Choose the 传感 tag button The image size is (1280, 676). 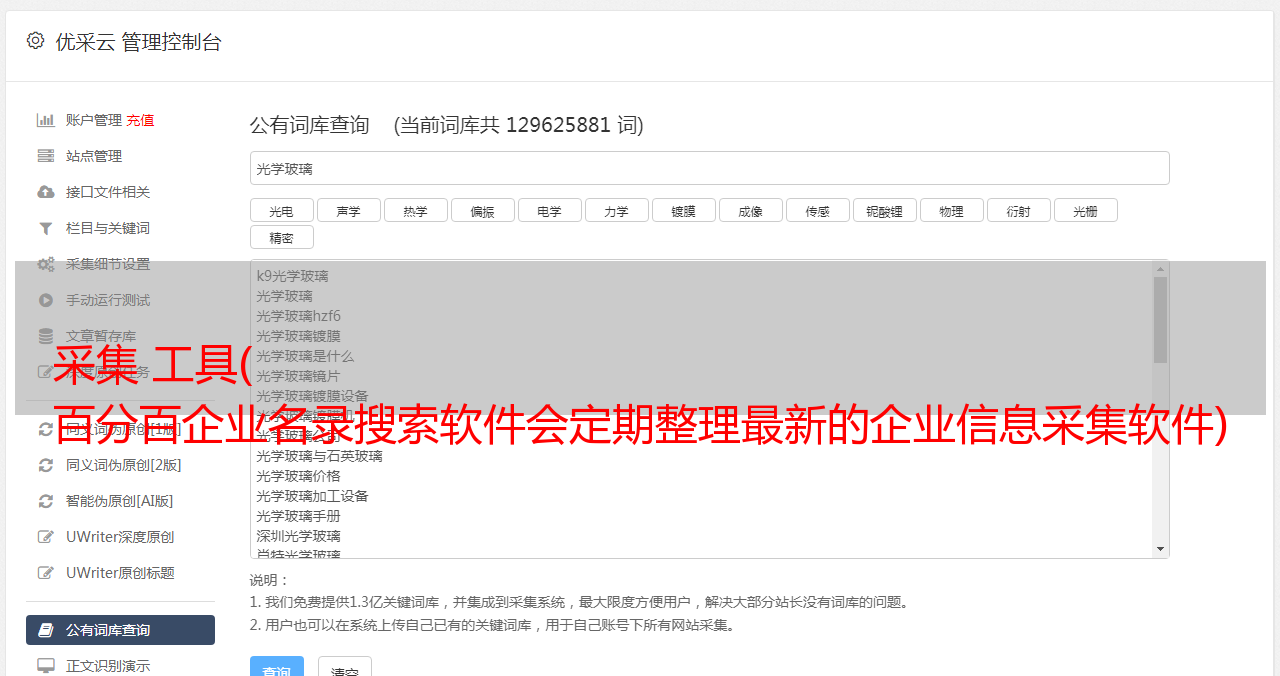coord(817,210)
